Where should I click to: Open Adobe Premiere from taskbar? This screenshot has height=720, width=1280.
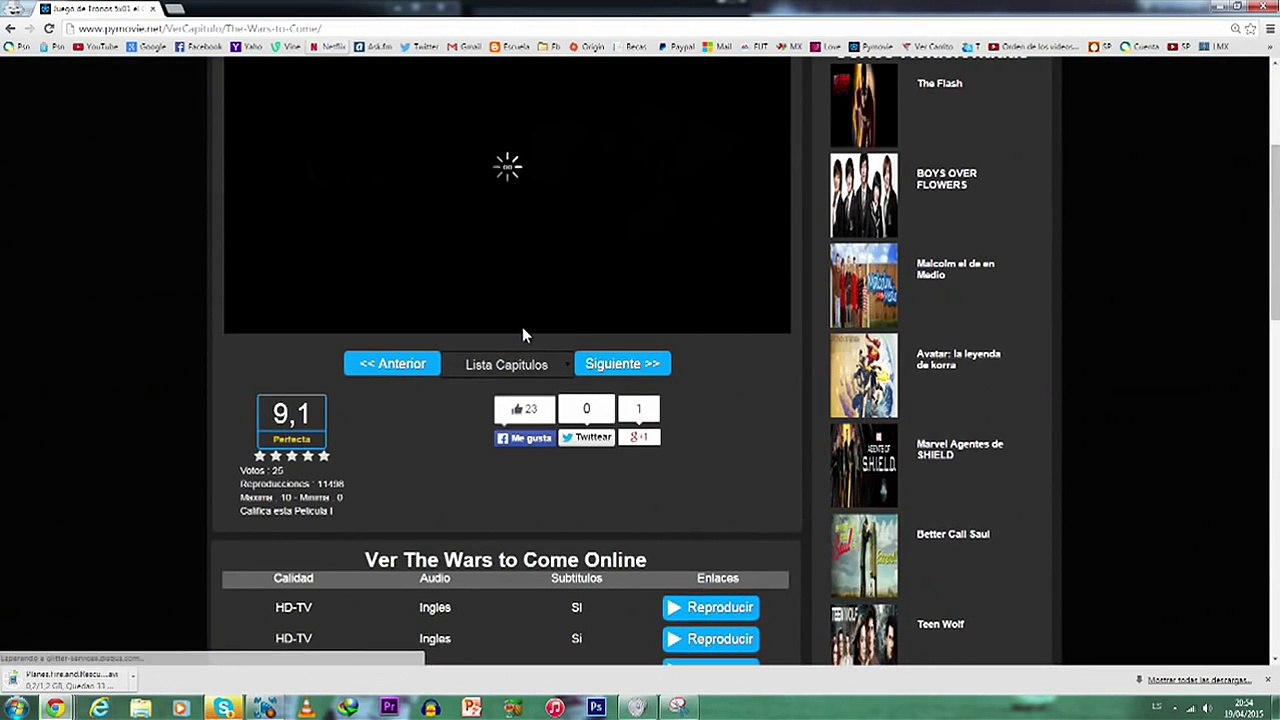click(389, 708)
